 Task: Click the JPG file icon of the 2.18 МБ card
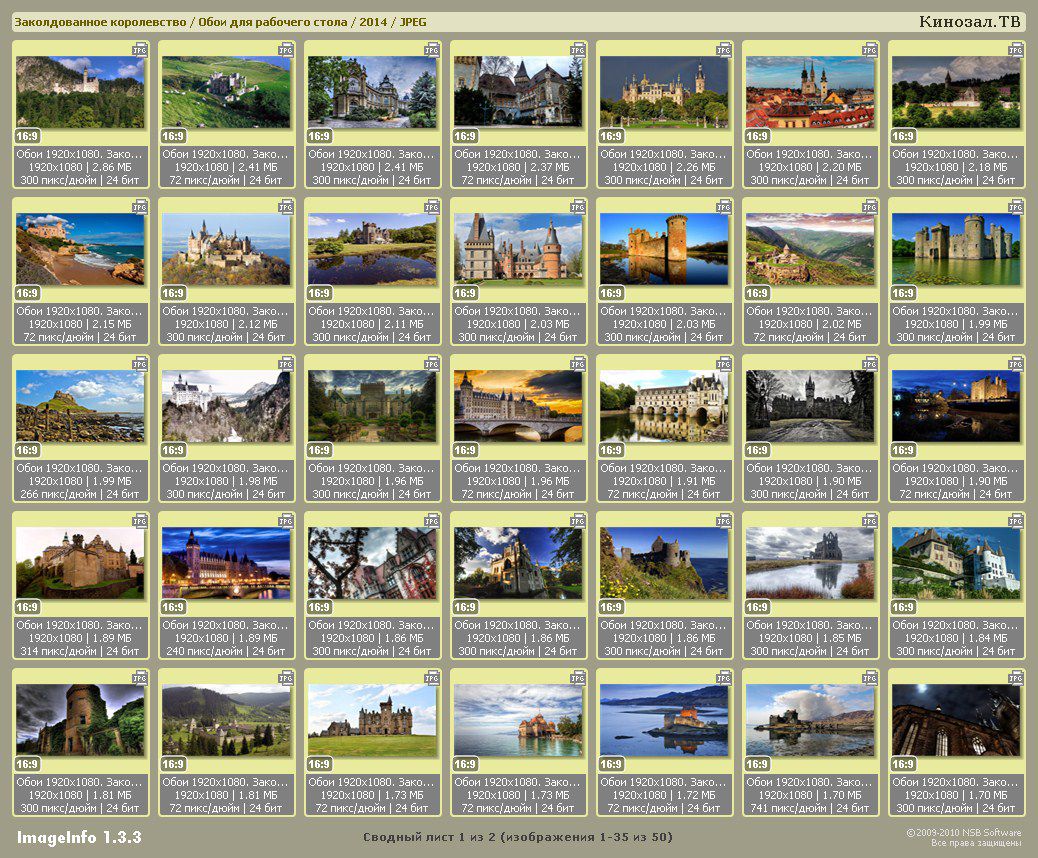click(x=1015, y=50)
